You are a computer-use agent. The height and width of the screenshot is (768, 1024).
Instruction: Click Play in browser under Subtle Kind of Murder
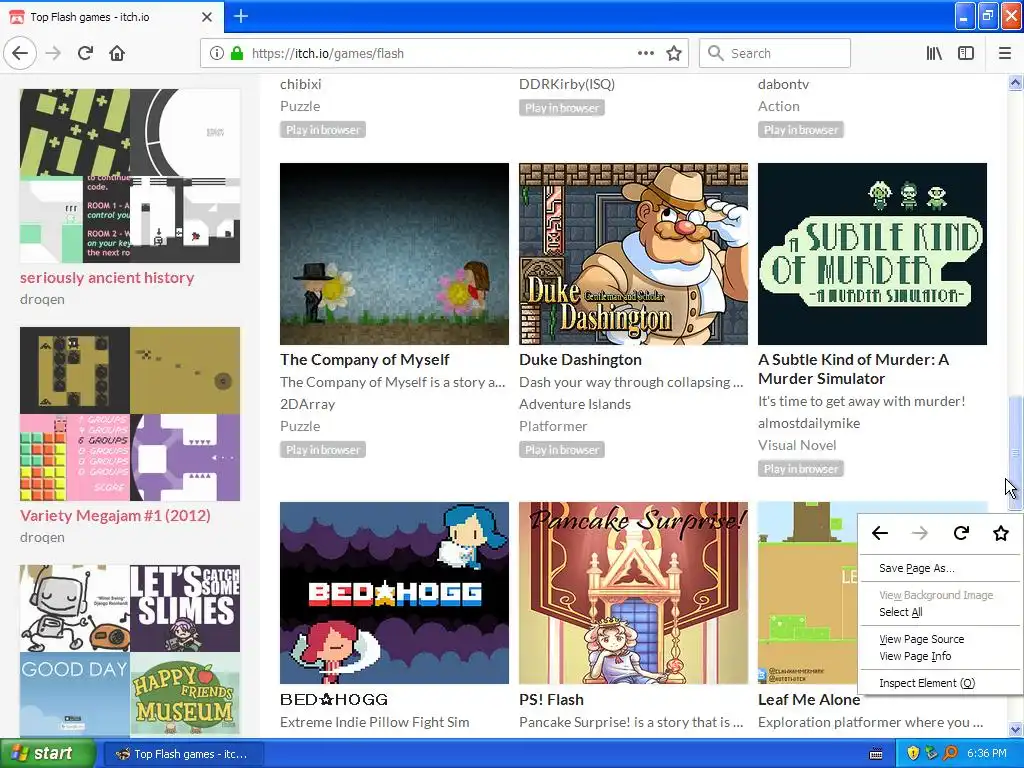coord(801,469)
